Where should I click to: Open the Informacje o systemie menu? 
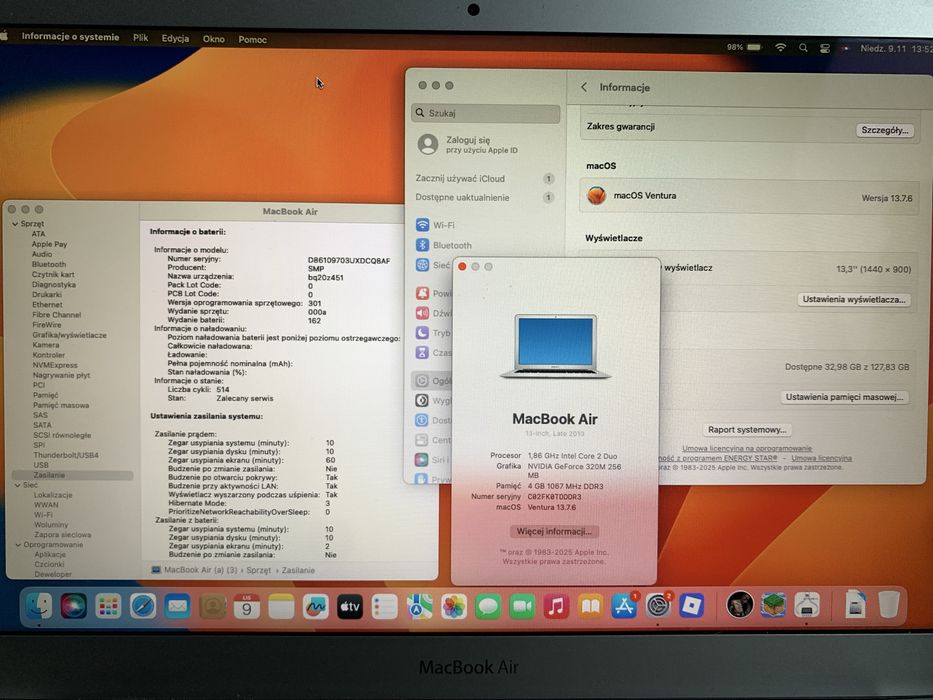pyautogui.click(x=70, y=36)
